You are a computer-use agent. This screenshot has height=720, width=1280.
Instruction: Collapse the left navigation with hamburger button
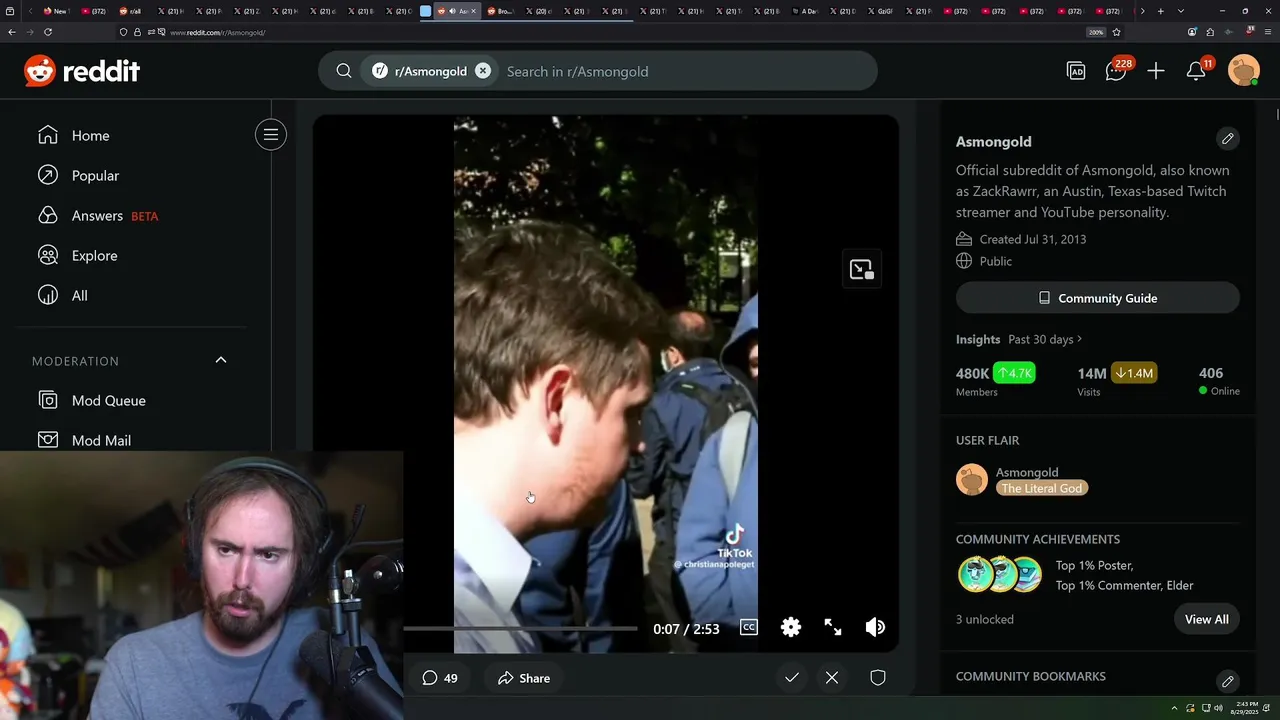tap(271, 135)
